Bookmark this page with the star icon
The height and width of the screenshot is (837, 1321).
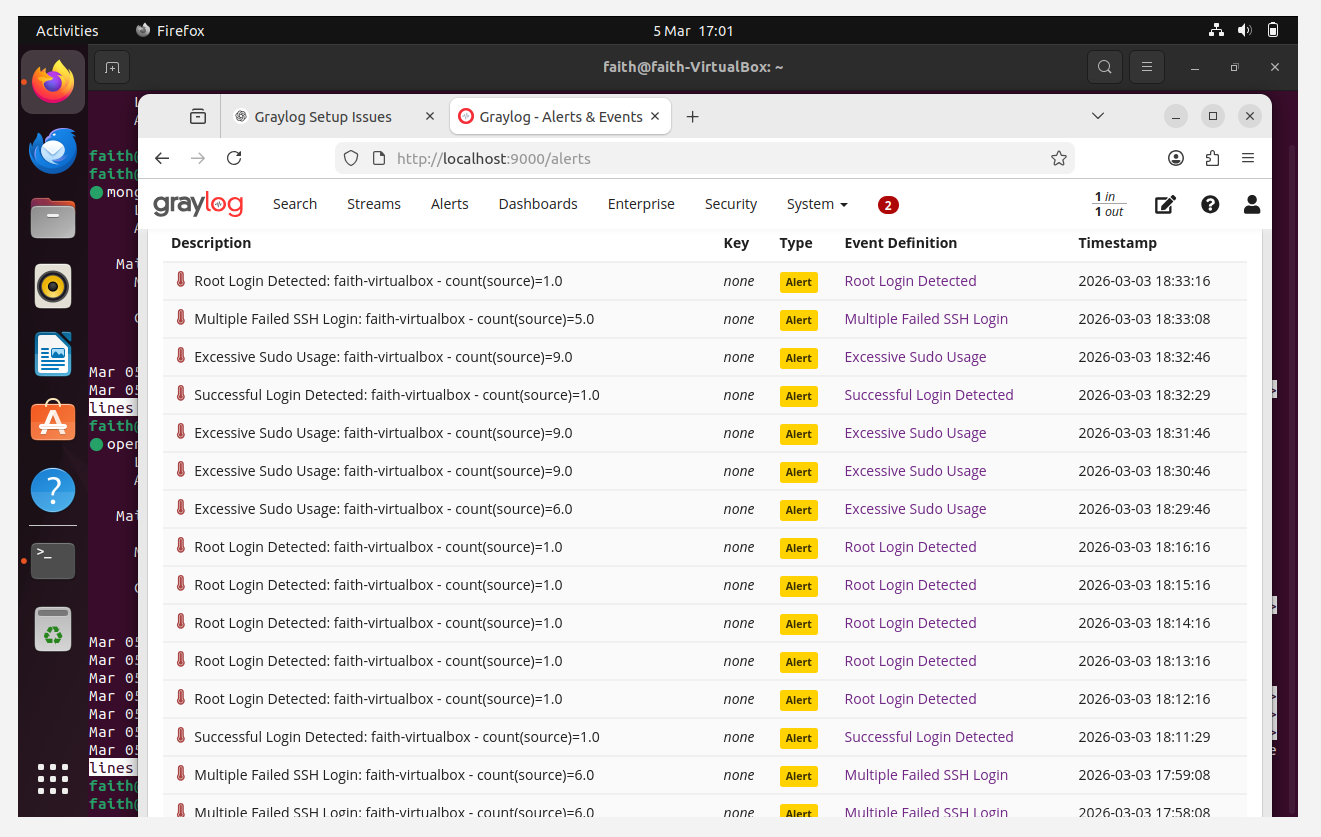click(1059, 158)
